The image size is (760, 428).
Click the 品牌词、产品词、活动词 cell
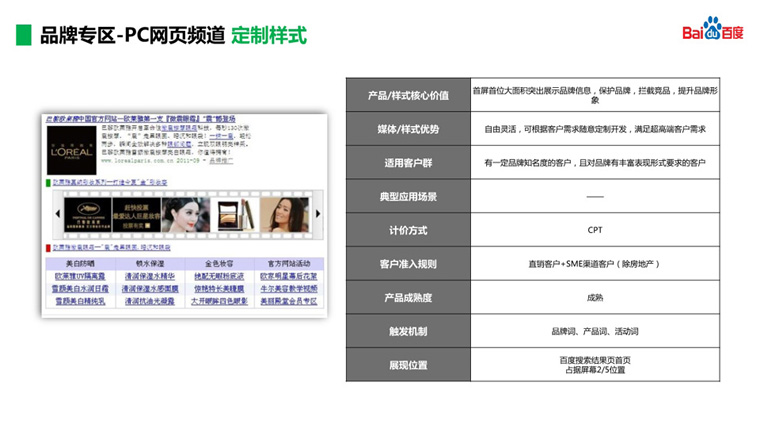[x=595, y=331]
